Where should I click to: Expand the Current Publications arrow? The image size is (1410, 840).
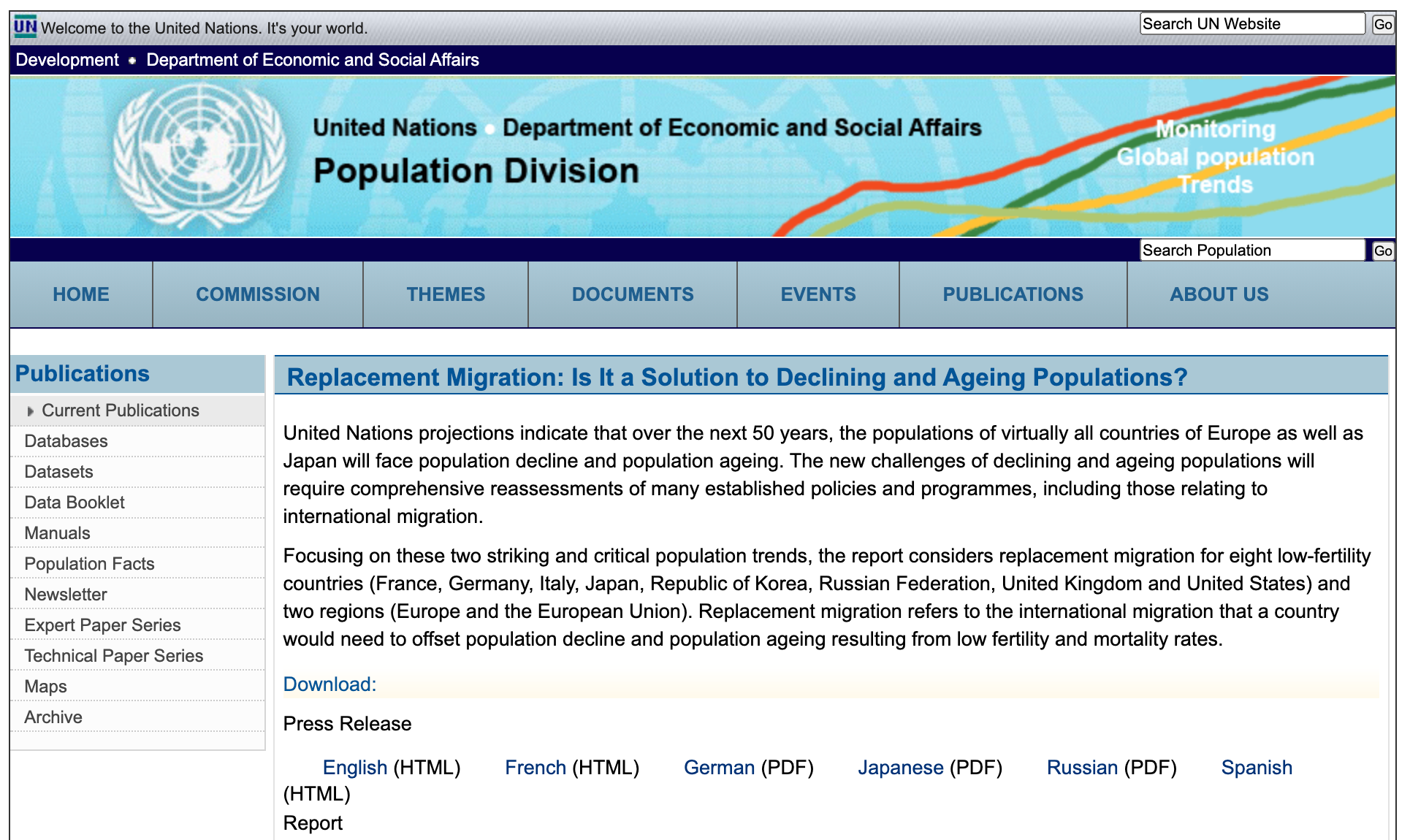tap(30, 411)
